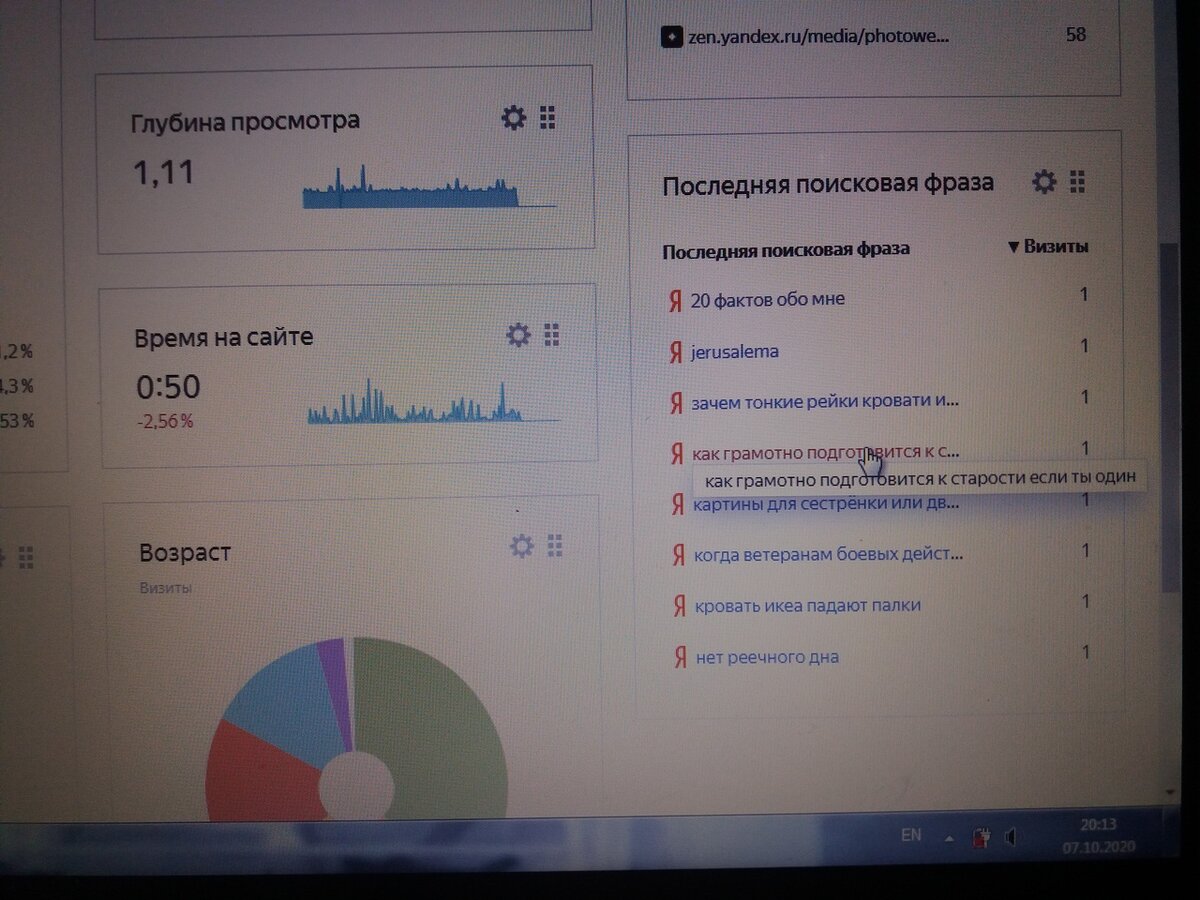
Task: Click the 1,11 depth value
Action: pyautogui.click(x=164, y=173)
